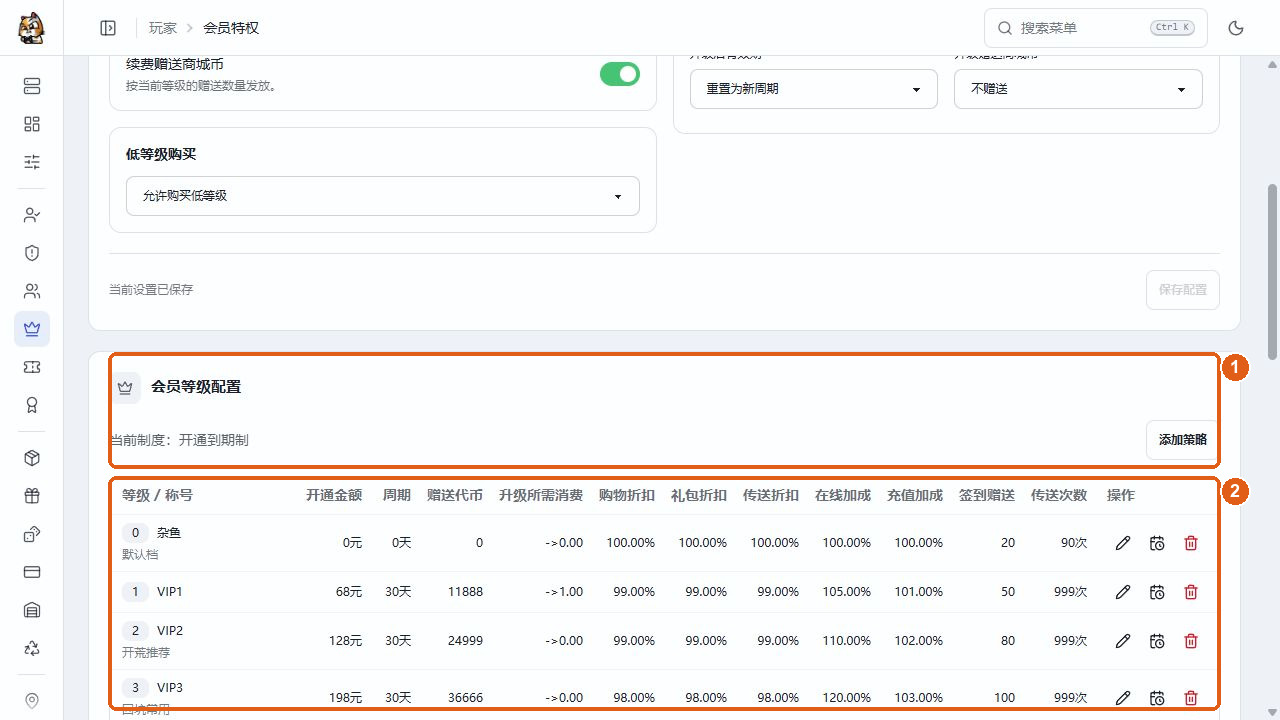Image resolution: width=1280 pixels, height=720 pixels.
Task: Delete the 杂鱼 level row
Action: (1191, 543)
